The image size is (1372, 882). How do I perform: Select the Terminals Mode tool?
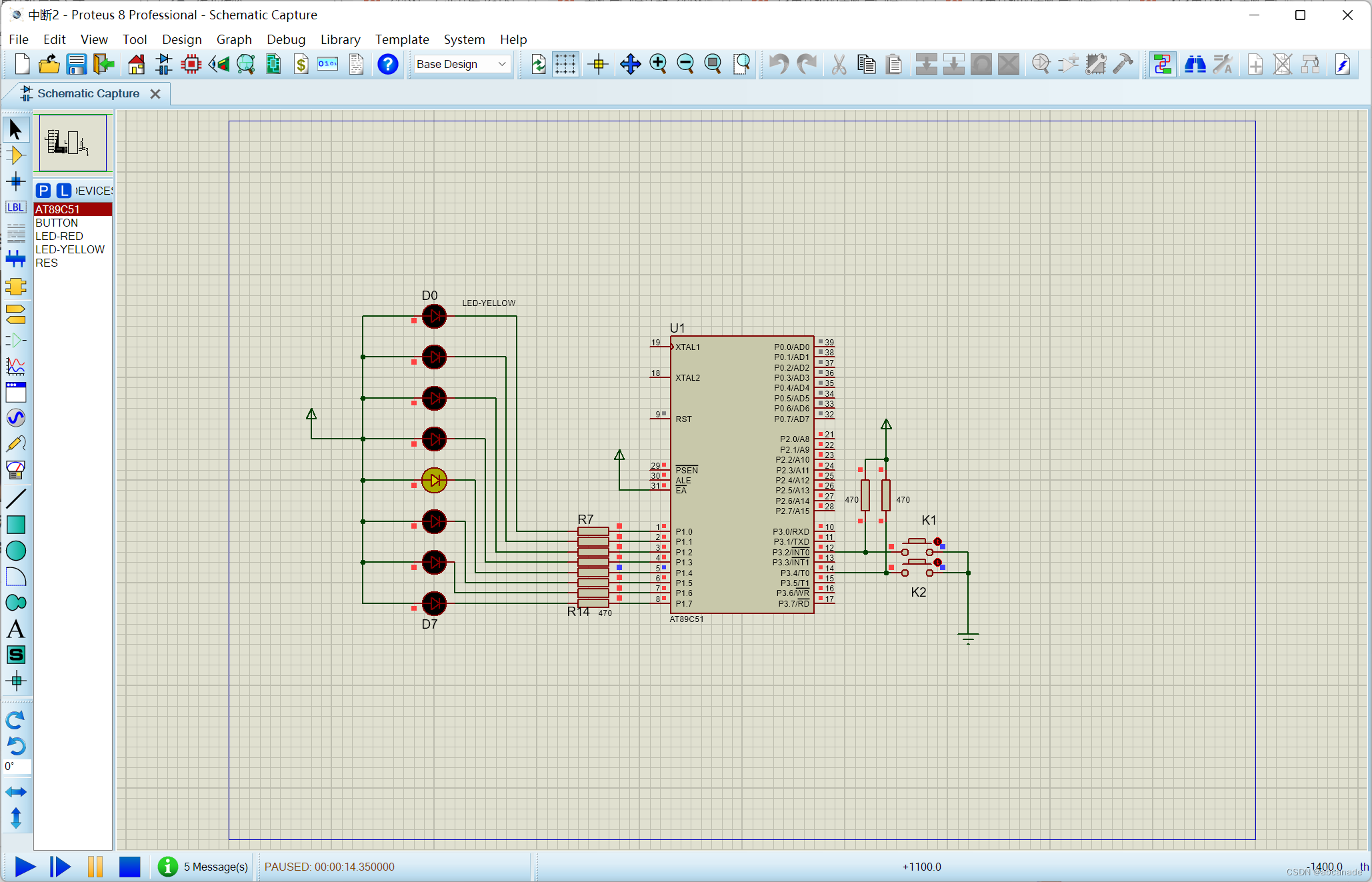[x=16, y=314]
